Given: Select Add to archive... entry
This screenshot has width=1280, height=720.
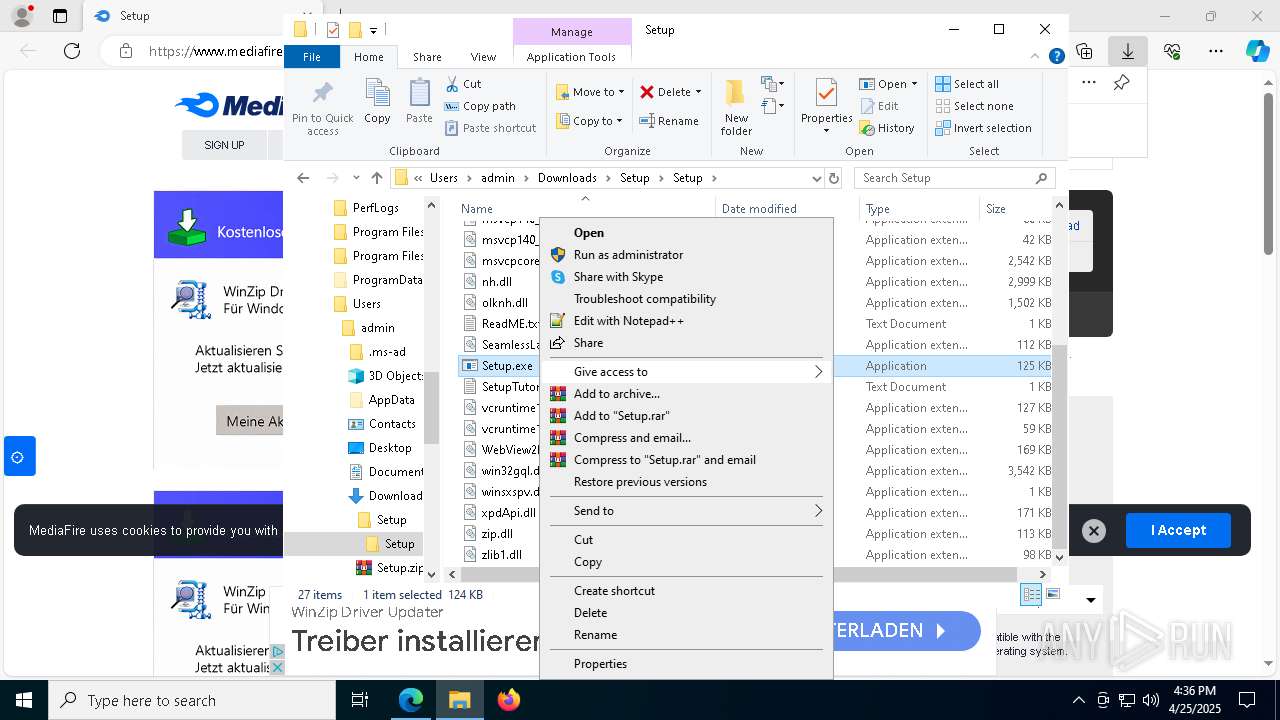Looking at the screenshot, I should pos(686,394).
